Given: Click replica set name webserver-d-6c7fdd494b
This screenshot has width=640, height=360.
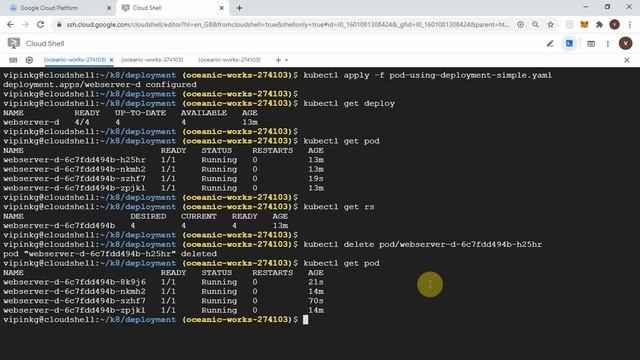Looking at the screenshot, I should click(x=59, y=225).
